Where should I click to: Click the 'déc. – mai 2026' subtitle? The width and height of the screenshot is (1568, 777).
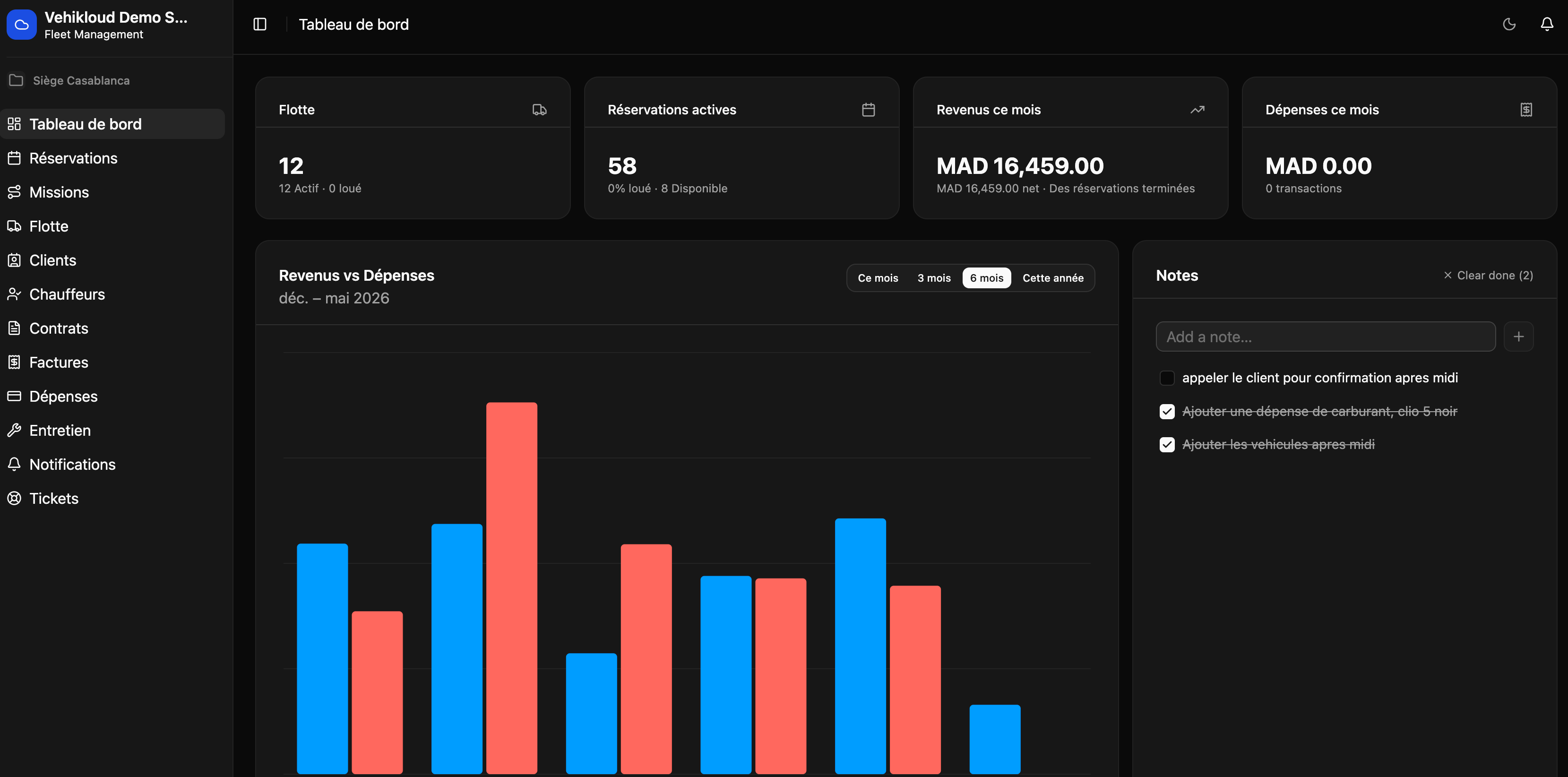pyautogui.click(x=334, y=298)
